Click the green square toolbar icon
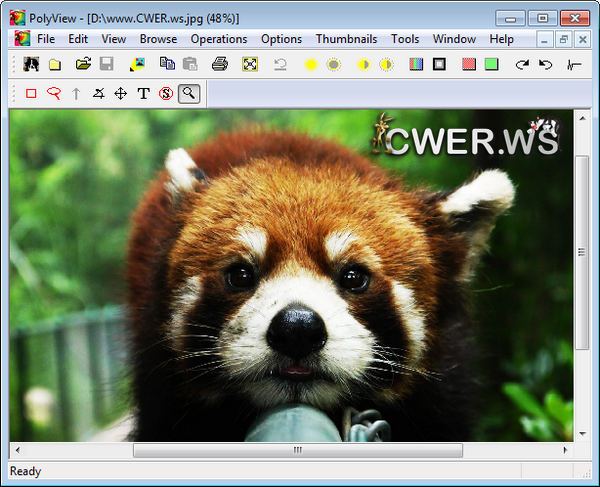Image resolution: width=600 pixels, height=487 pixels. (x=491, y=64)
